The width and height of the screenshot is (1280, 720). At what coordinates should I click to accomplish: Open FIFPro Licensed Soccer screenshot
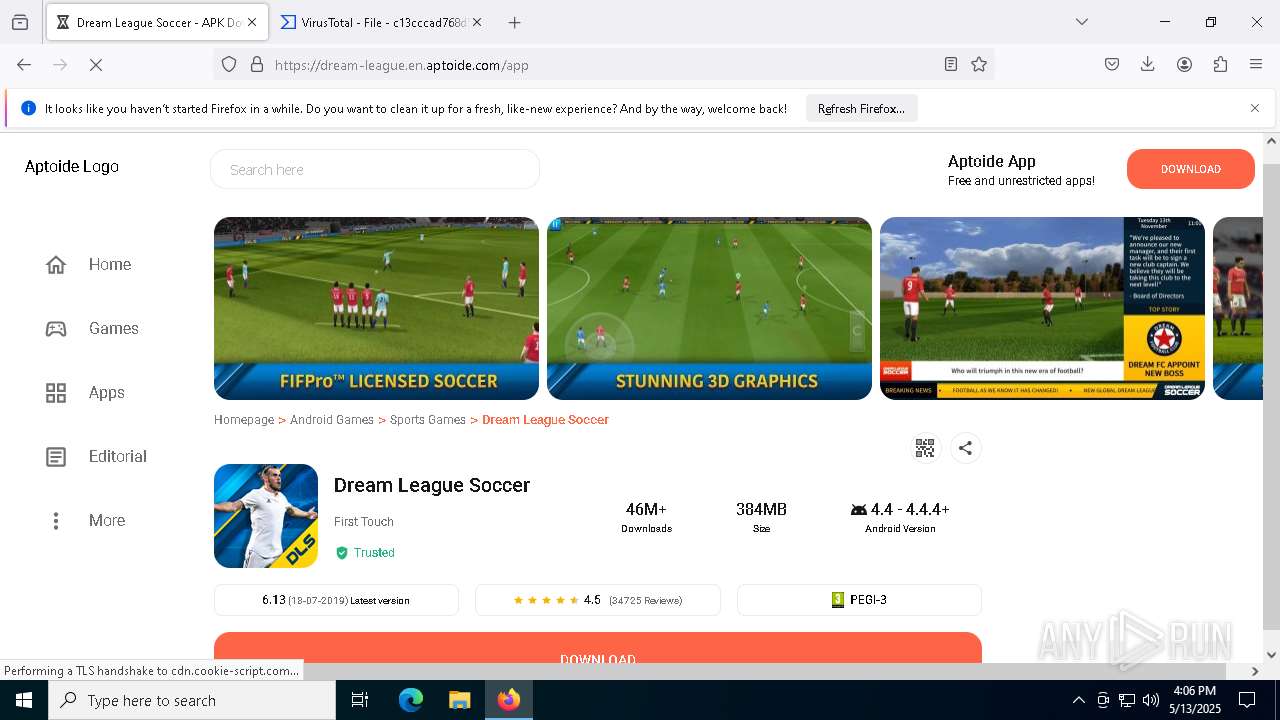[376, 308]
